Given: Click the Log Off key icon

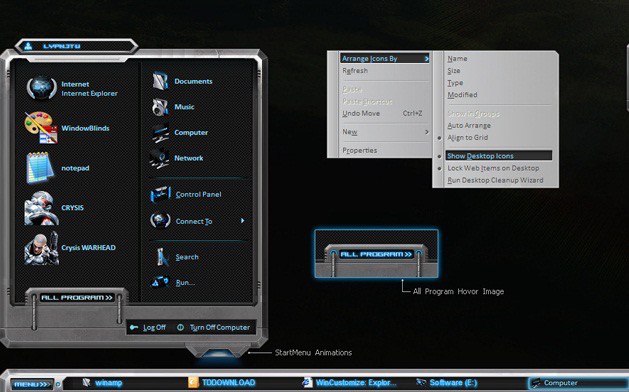Looking at the screenshot, I should pyautogui.click(x=134, y=327).
